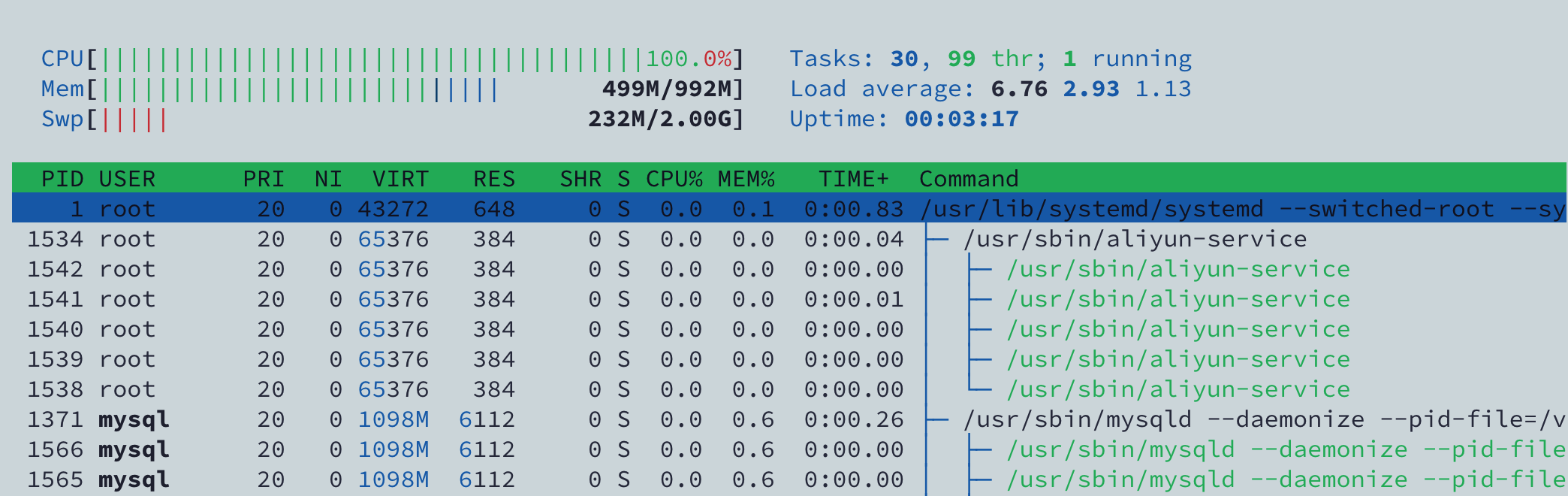
Task: Click the PID column header
Action: click(x=62, y=179)
